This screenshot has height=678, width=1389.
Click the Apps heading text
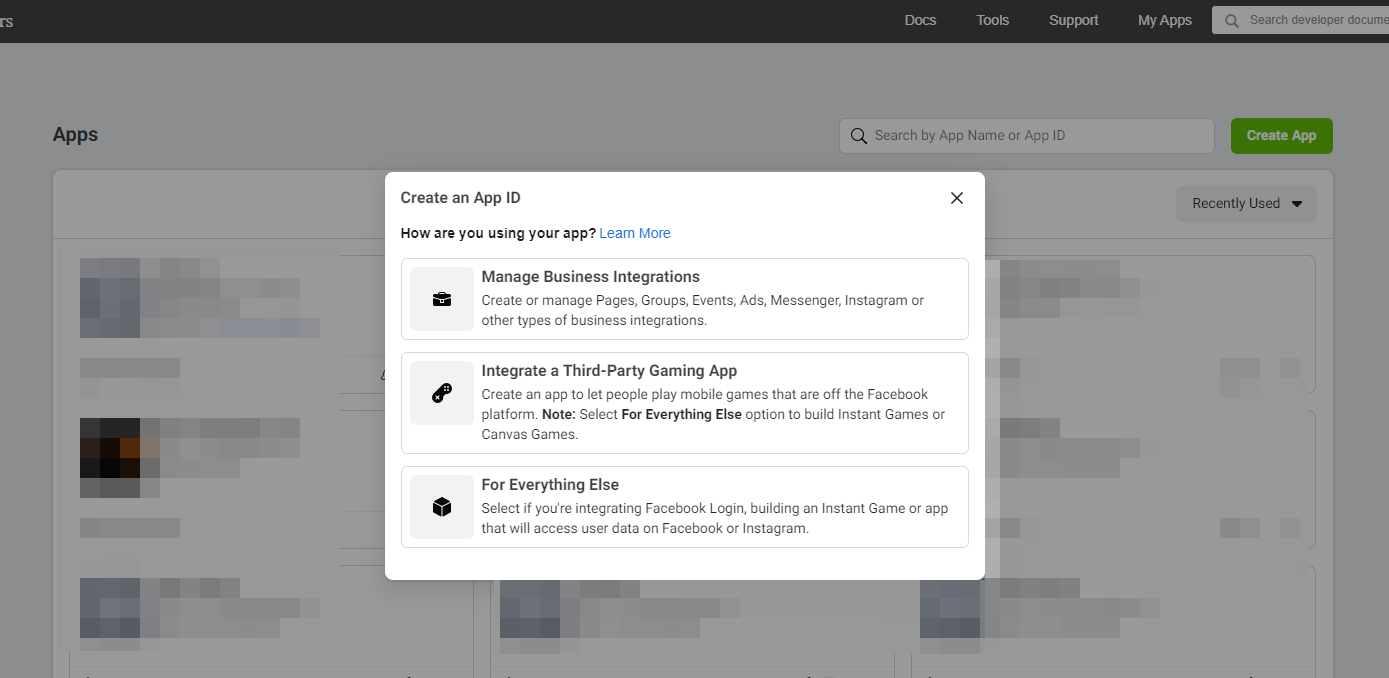(76, 135)
